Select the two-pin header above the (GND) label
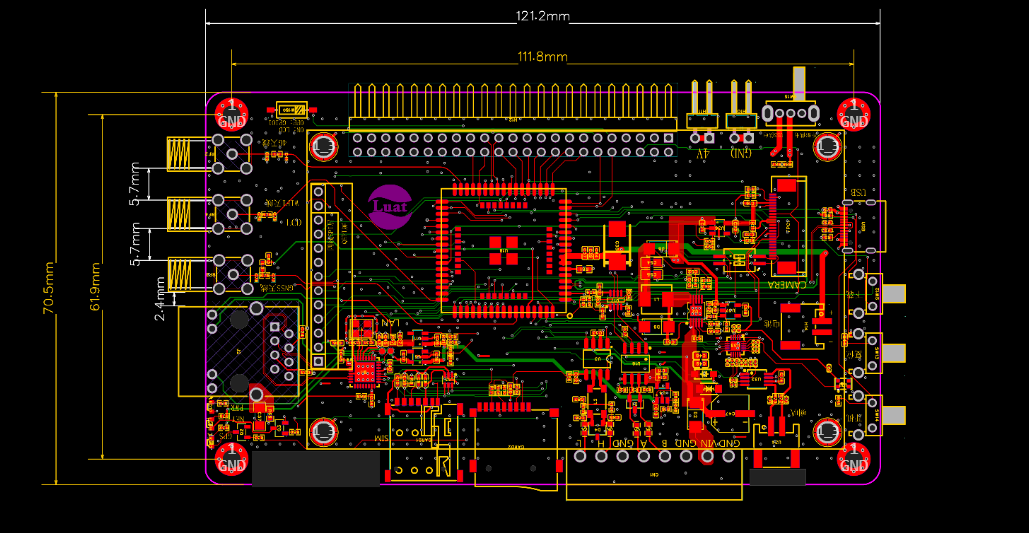Viewport: 1029px width, 533px height. pyautogui.click(x=742, y=111)
